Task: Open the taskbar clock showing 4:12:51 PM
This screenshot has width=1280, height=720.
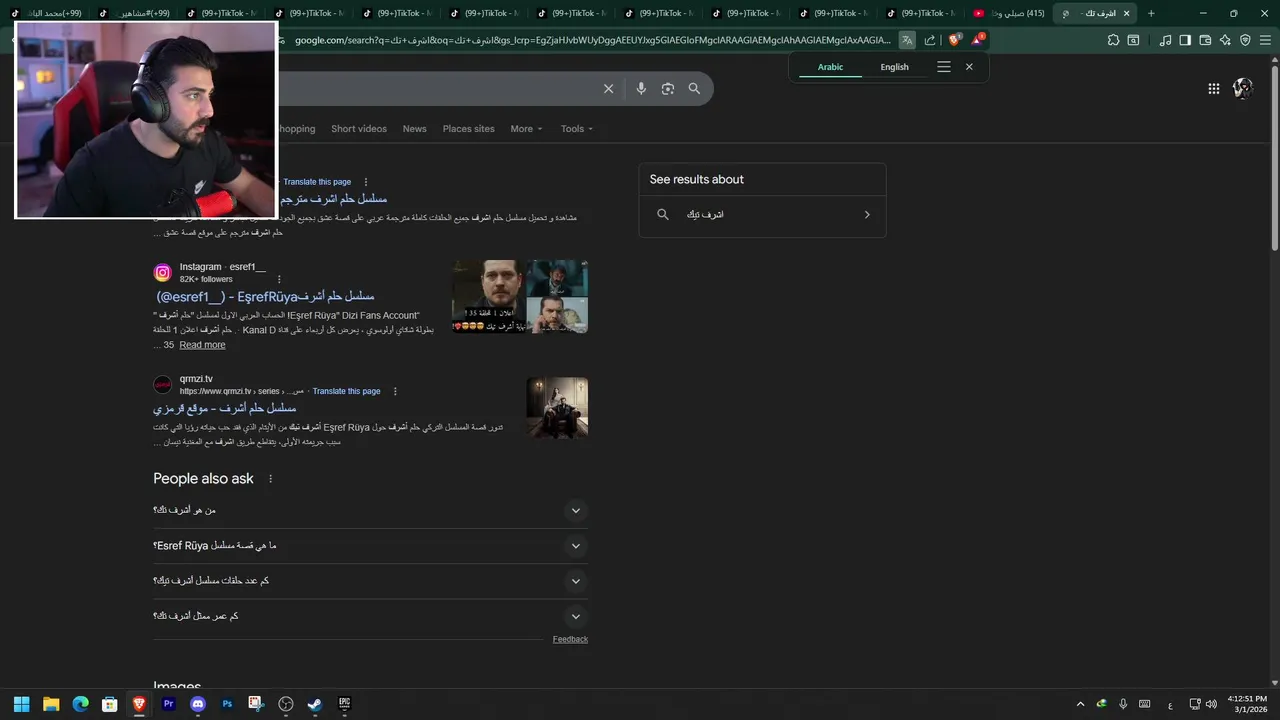Action: tap(1246, 704)
